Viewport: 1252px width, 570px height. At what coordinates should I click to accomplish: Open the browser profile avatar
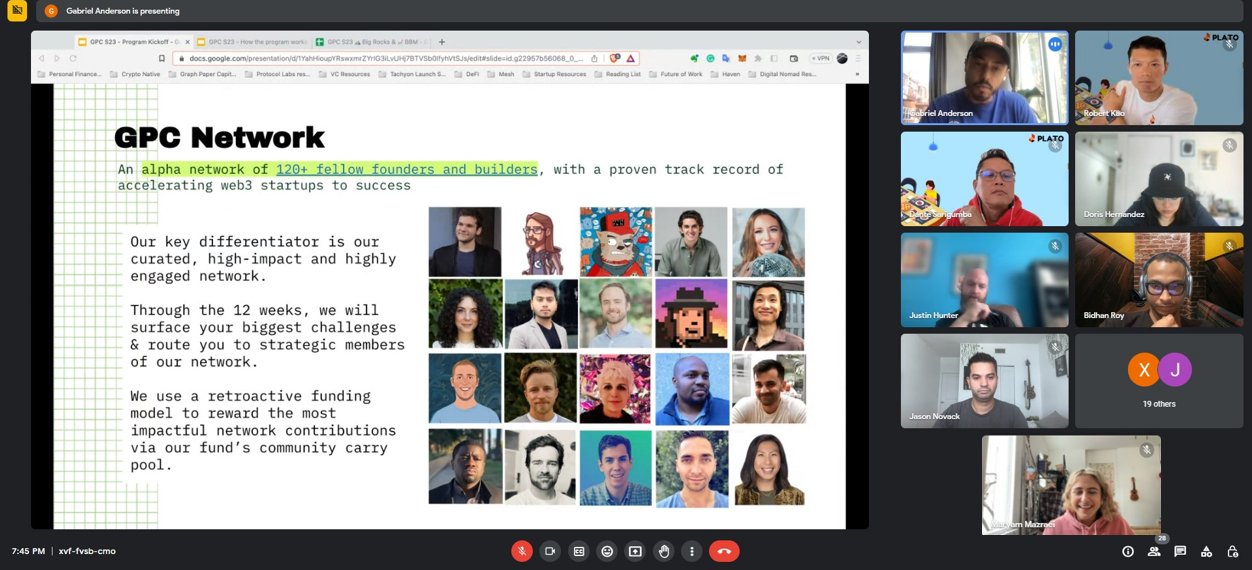[842, 58]
